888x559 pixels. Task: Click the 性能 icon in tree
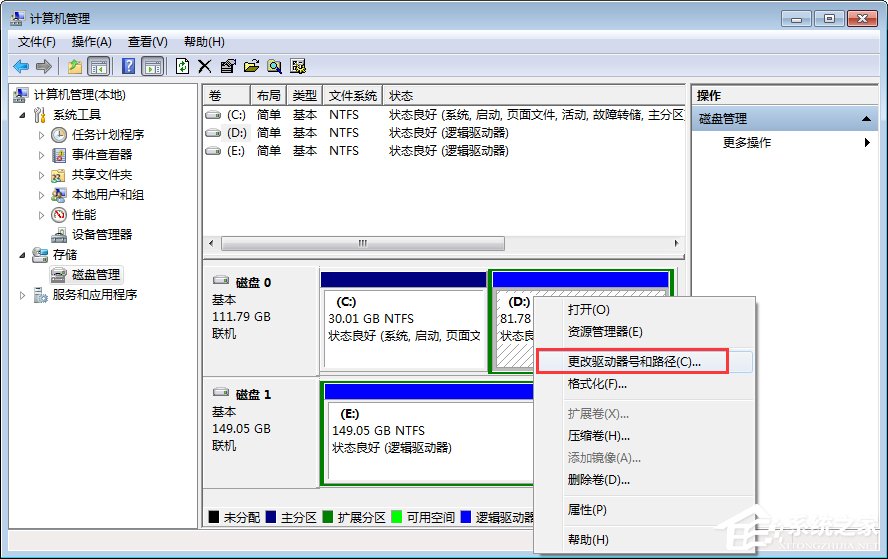click(x=59, y=215)
